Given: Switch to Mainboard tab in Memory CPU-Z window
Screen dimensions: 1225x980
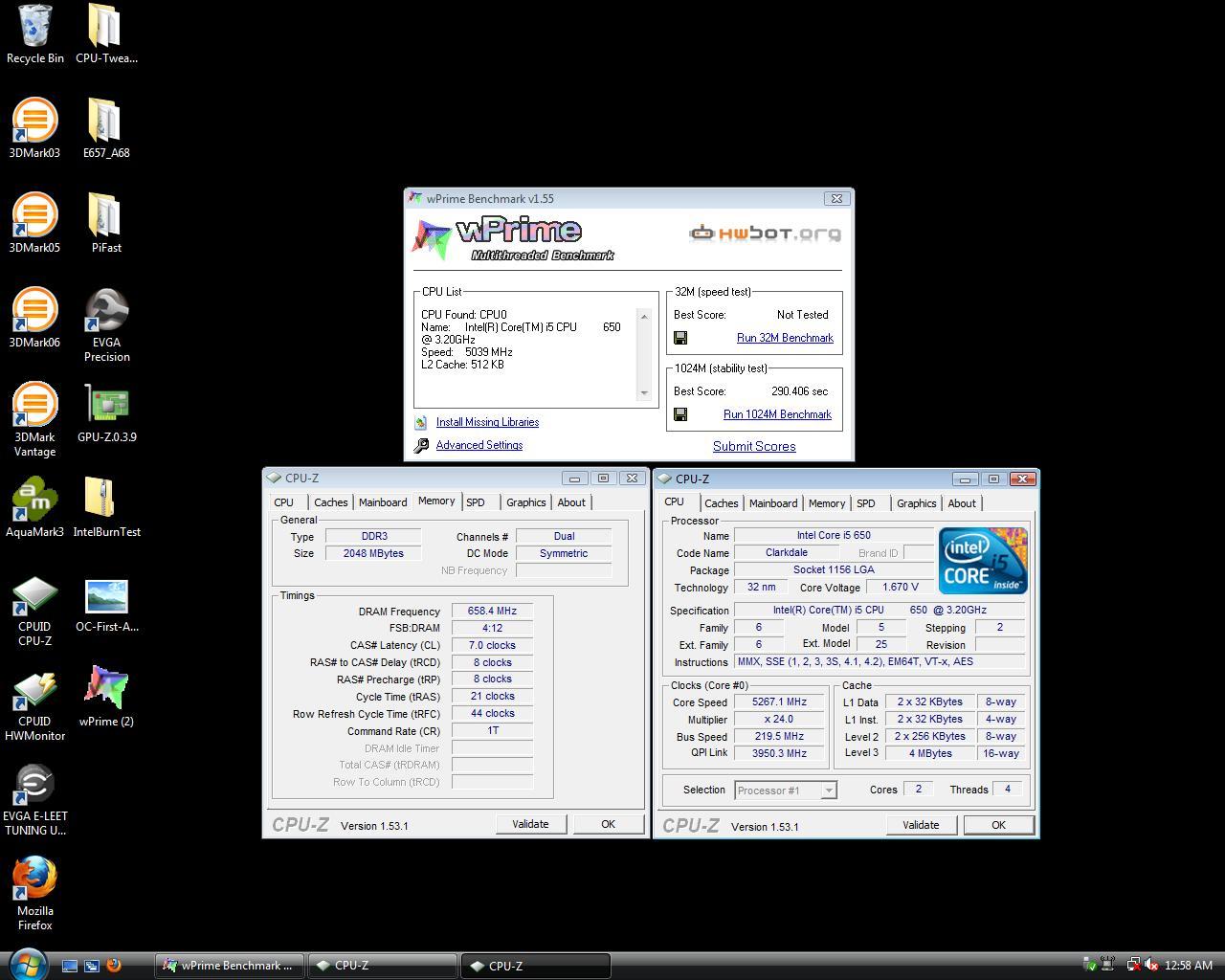Looking at the screenshot, I should [x=383, y=502].
